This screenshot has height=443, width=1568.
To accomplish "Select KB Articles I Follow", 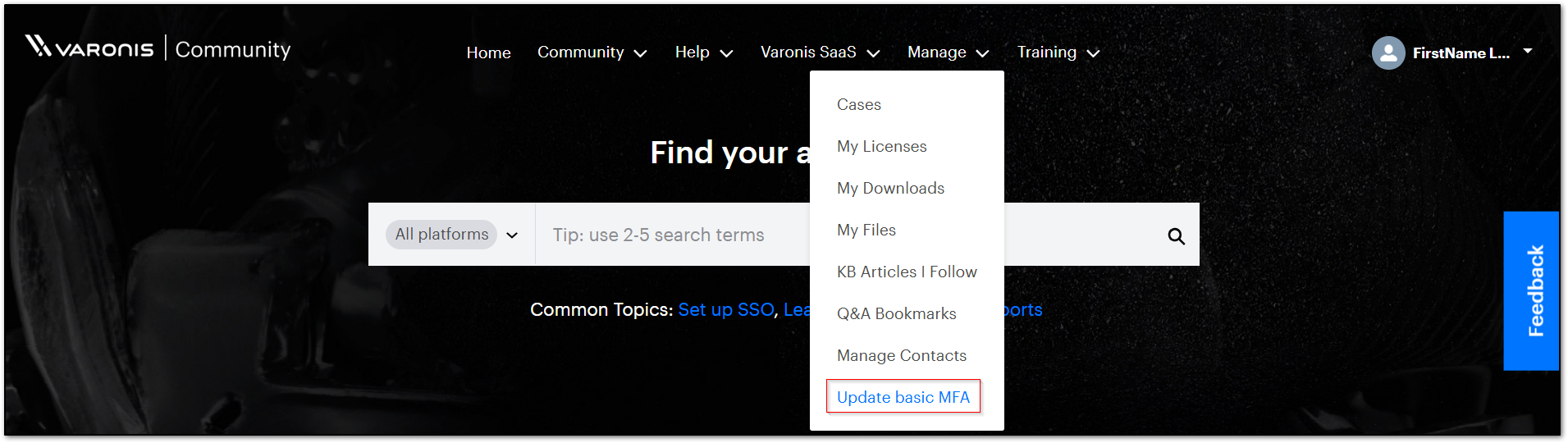I will [x=907, y=272].
